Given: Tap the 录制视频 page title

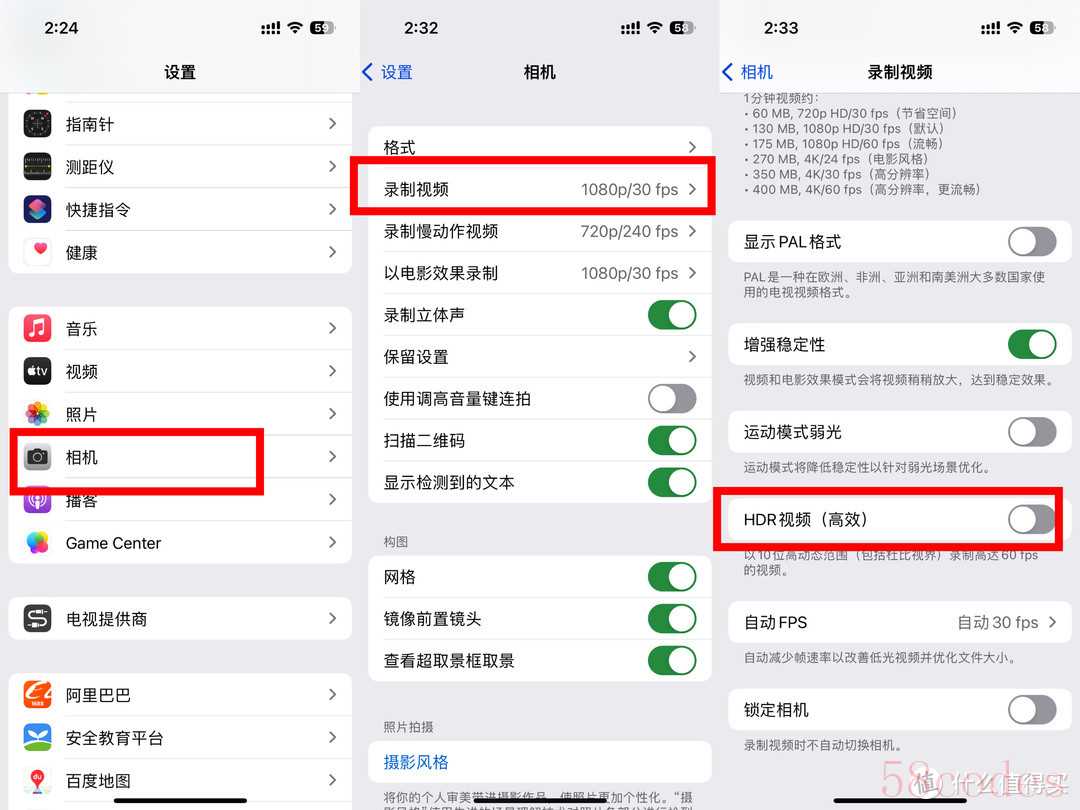Looking at the screenshot, I should coord(900,72).
